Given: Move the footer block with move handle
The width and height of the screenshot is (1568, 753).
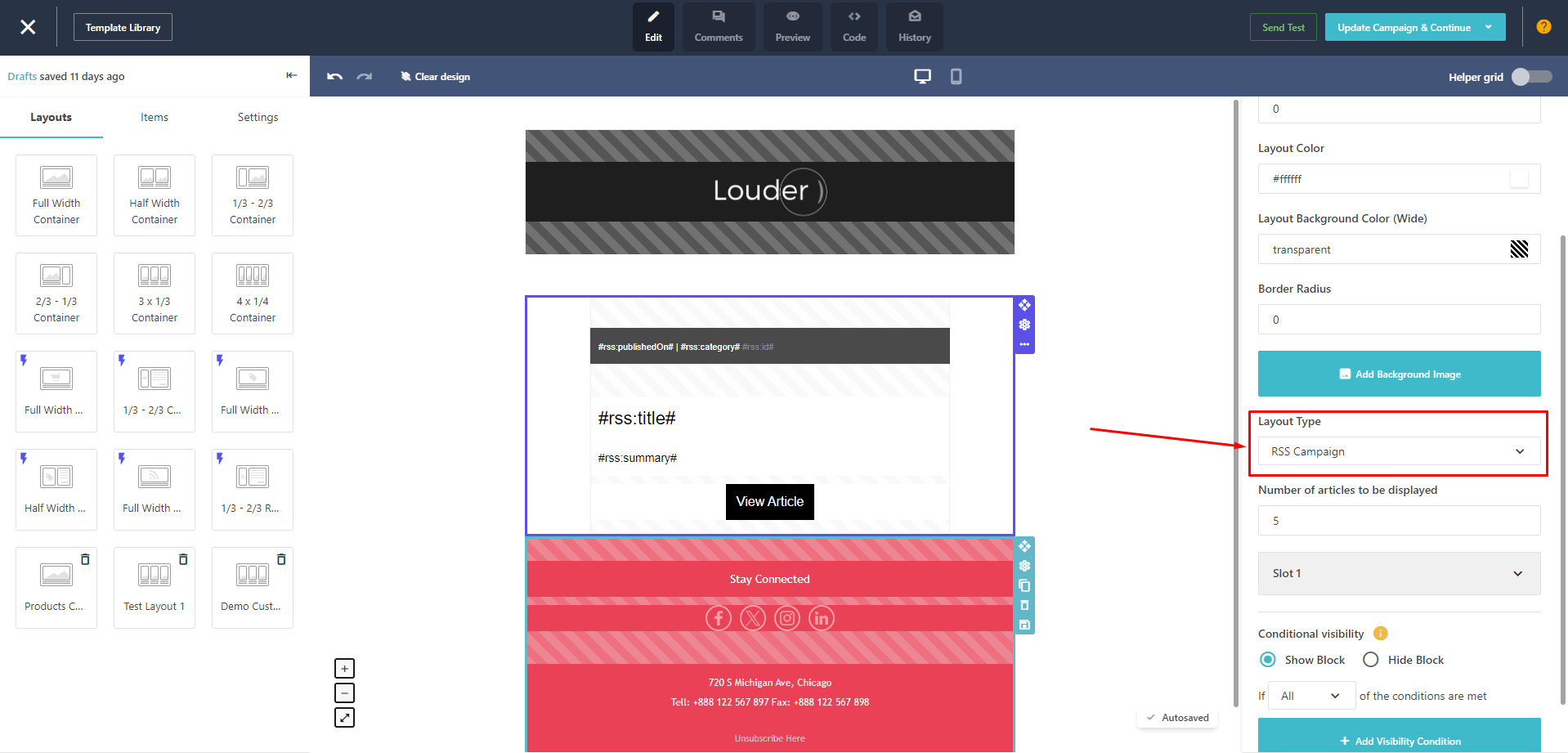Looking at the screenshot, I should pyautogui.click(x=1024, y=546).
